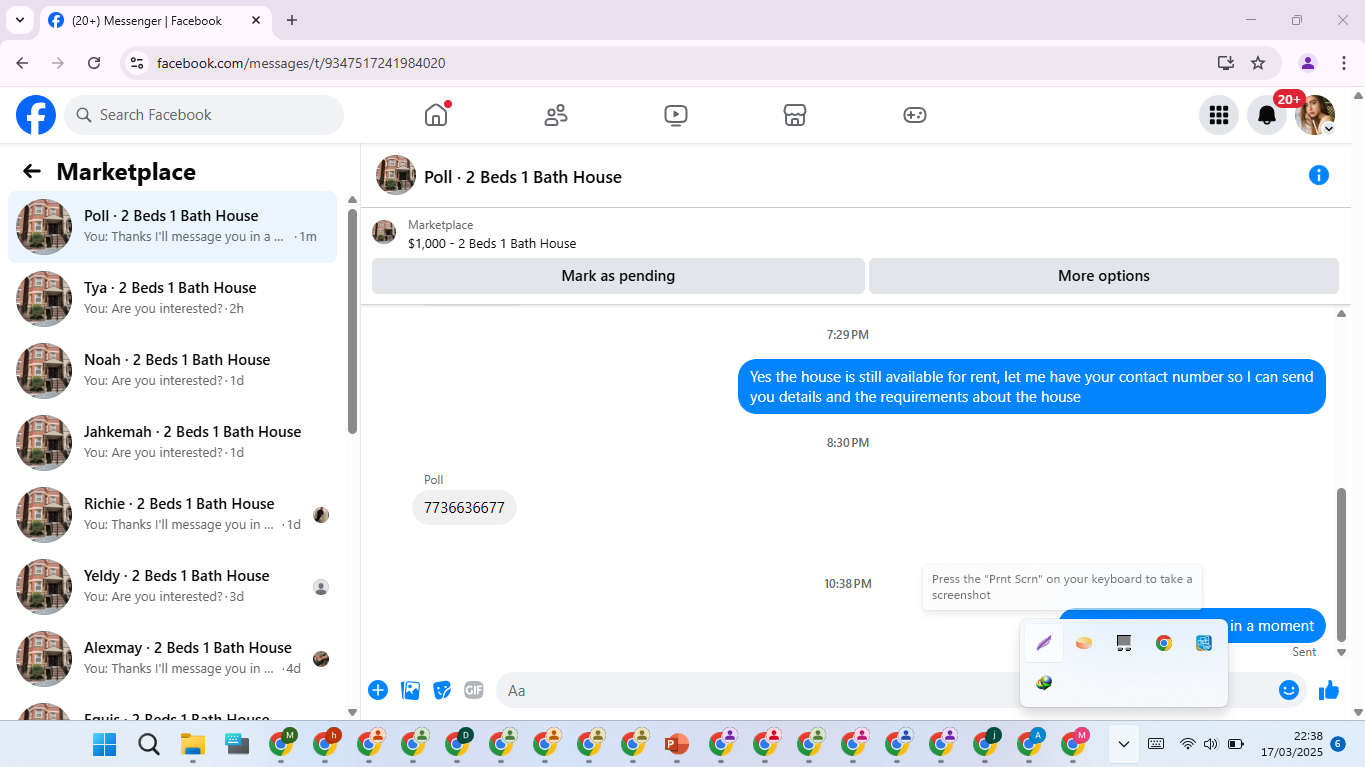Open the touch keyboard tray icon

coord(1156,744)
